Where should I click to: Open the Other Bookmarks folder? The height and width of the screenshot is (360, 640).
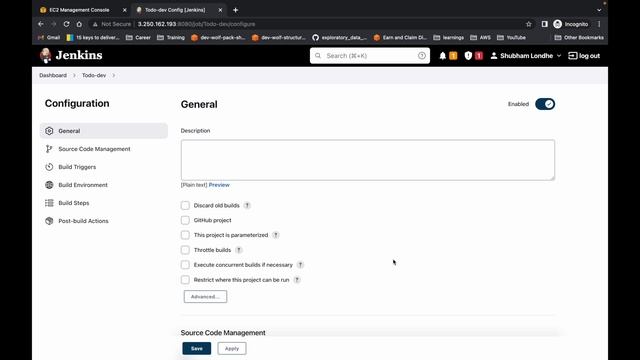[x=579, y=38]
